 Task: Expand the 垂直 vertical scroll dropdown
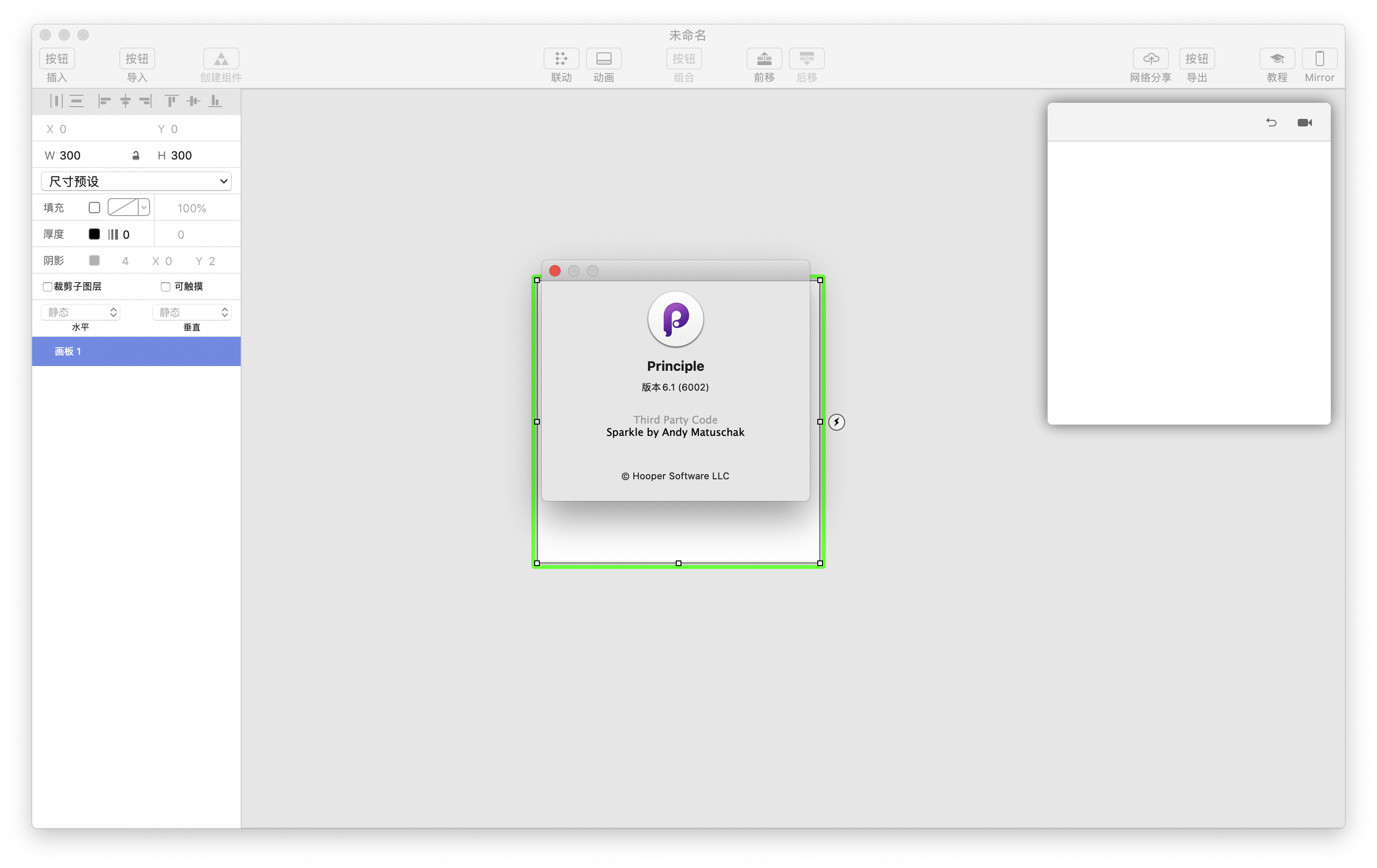coord(192,312)
